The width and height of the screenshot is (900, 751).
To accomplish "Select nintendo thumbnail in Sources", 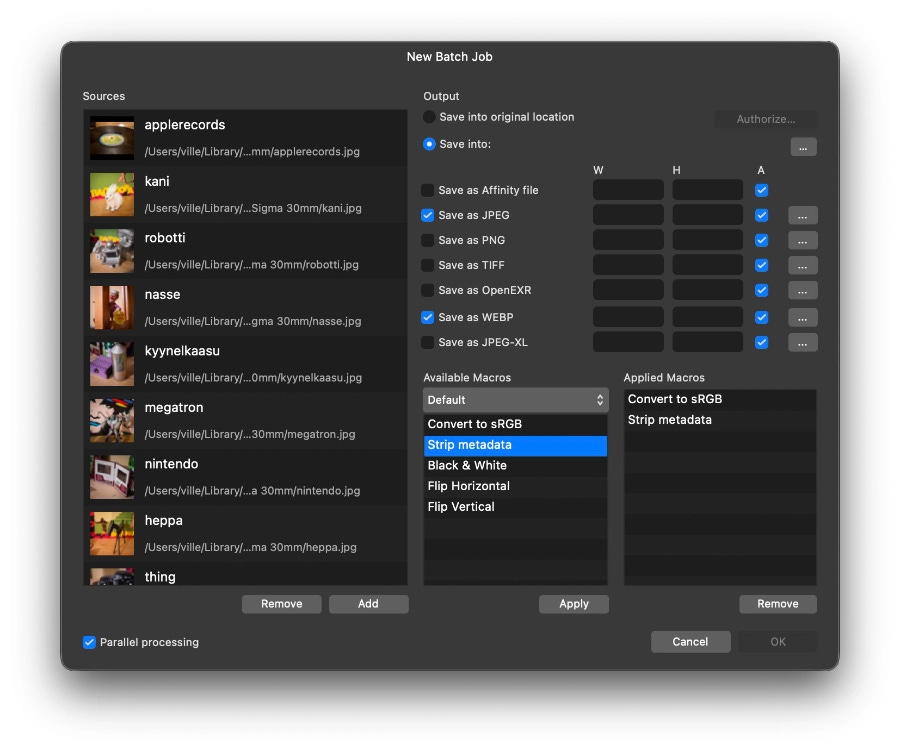I will (x=112, y=477).
